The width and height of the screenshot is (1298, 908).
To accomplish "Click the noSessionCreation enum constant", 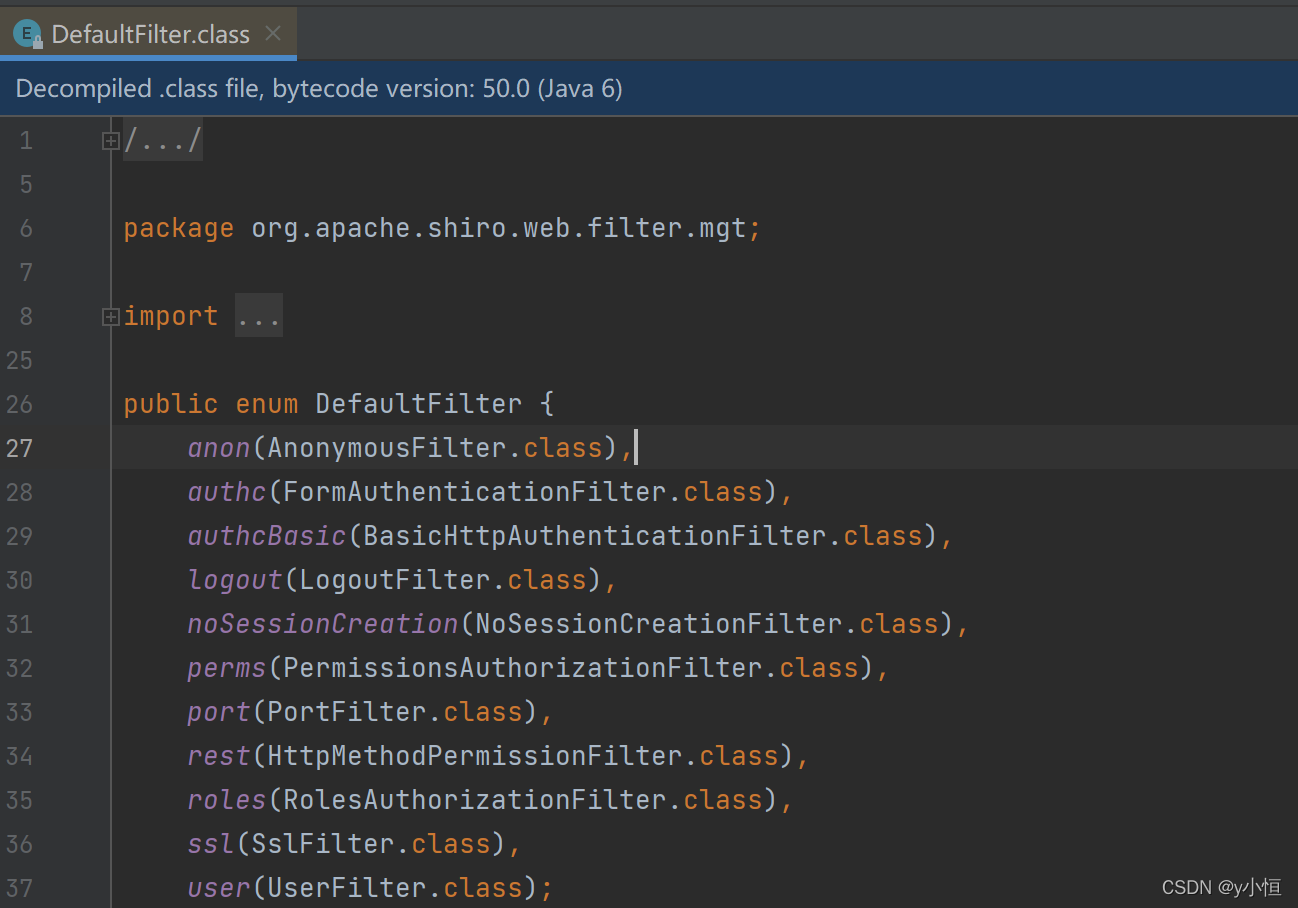I will (x=323, y=624).
